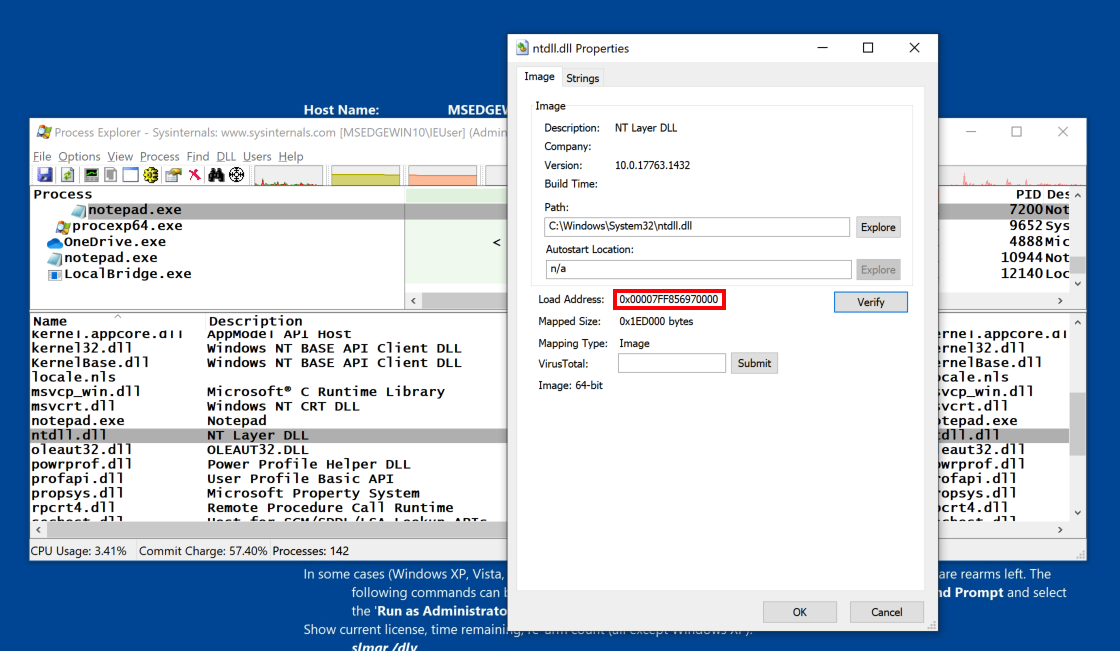The image size is (1120, 651).
Task: Click the procexp64.exe process icon
Action: (x=64, y=227)
